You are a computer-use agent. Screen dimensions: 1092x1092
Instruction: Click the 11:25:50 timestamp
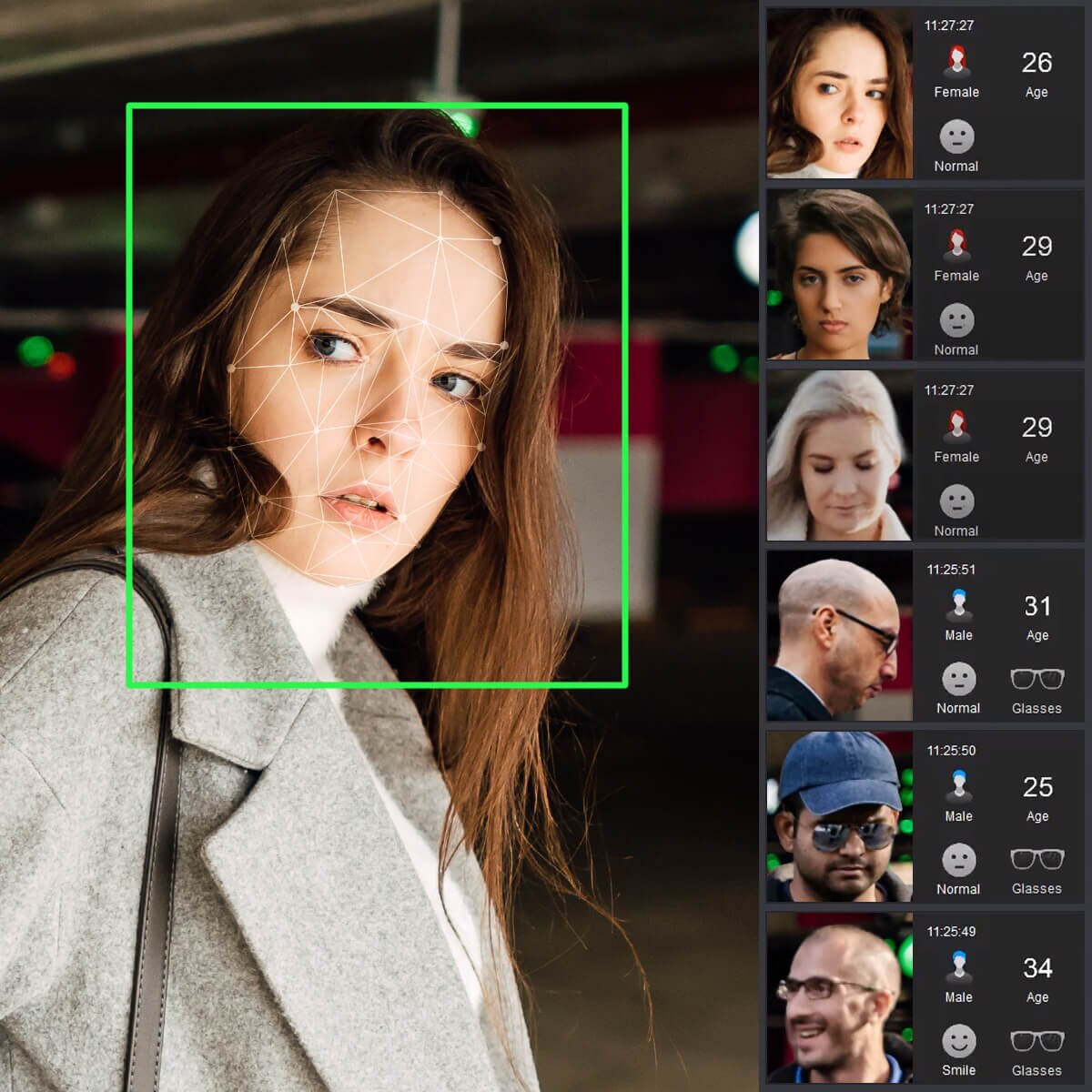tap(951, 751)
